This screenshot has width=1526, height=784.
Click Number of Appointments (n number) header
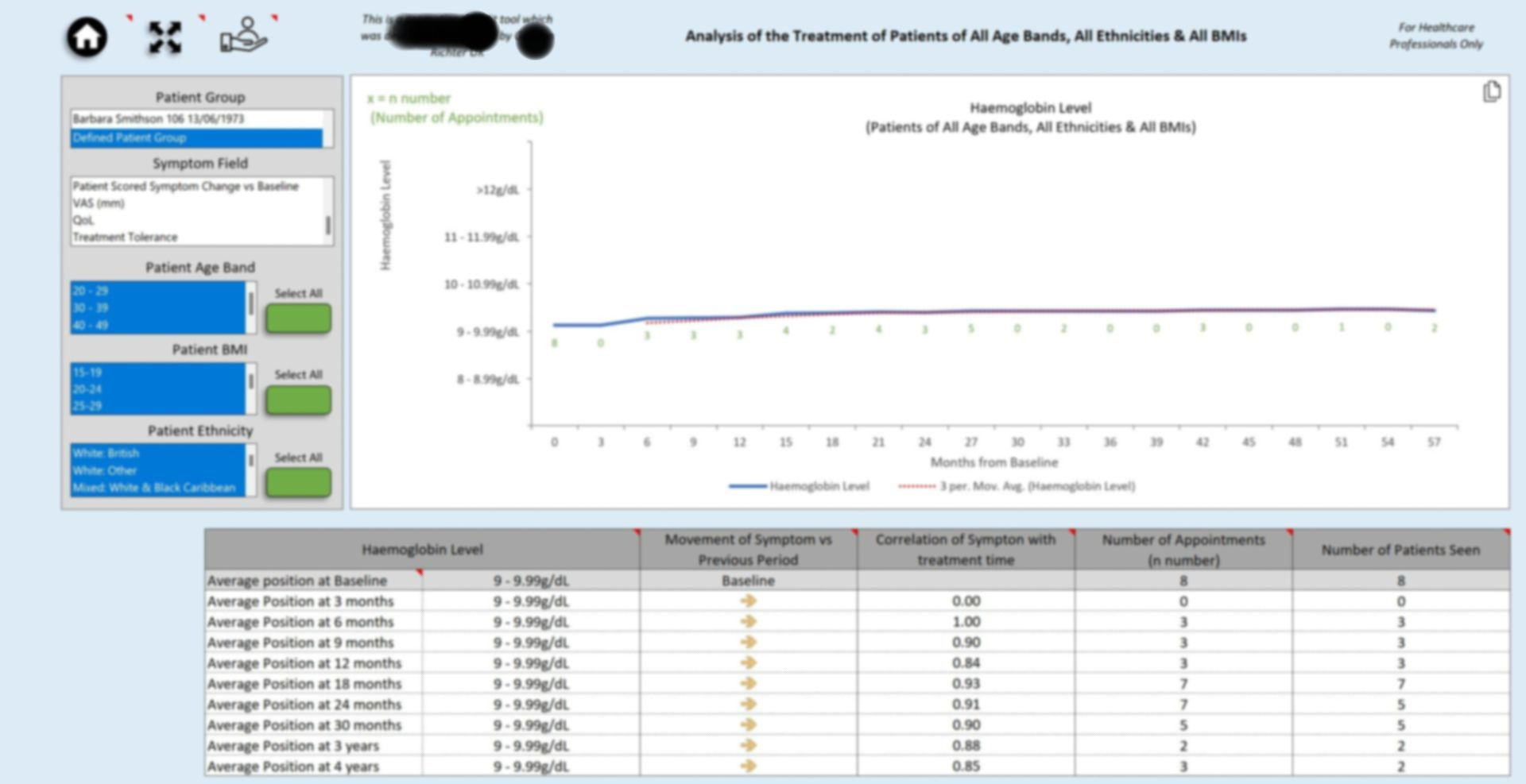[1183, 550]
